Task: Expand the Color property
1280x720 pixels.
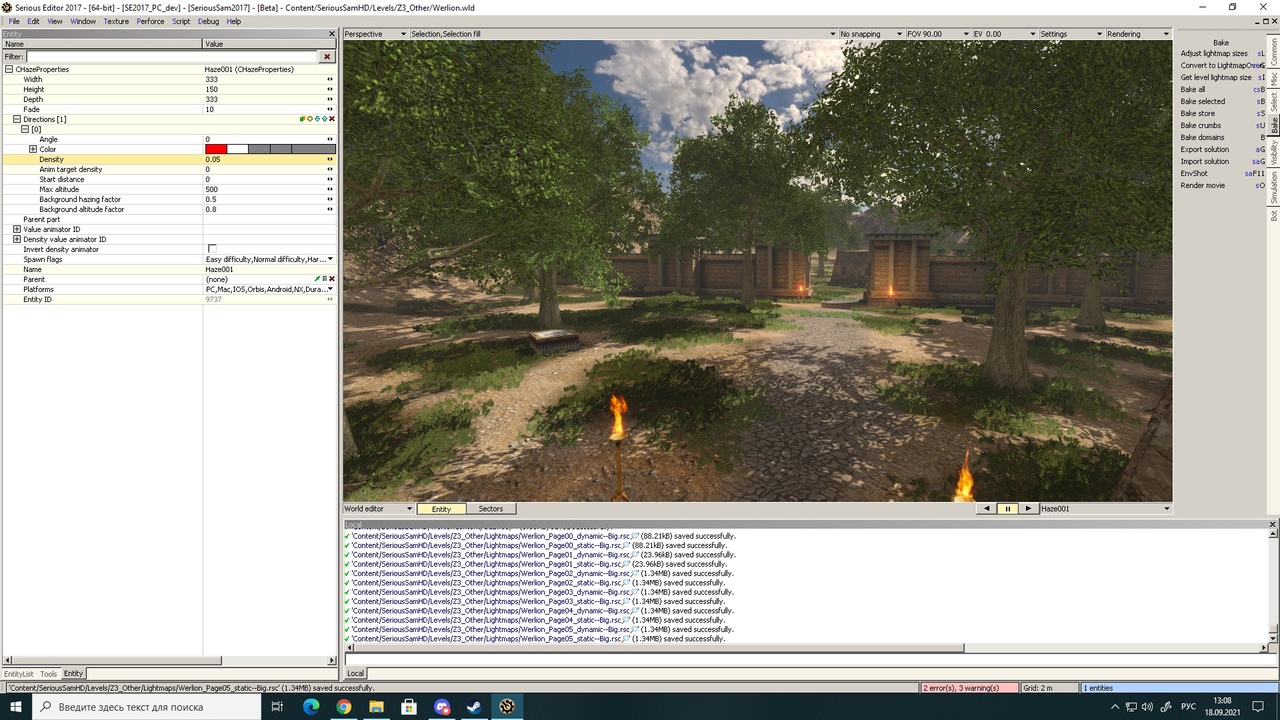Action: 33,149
